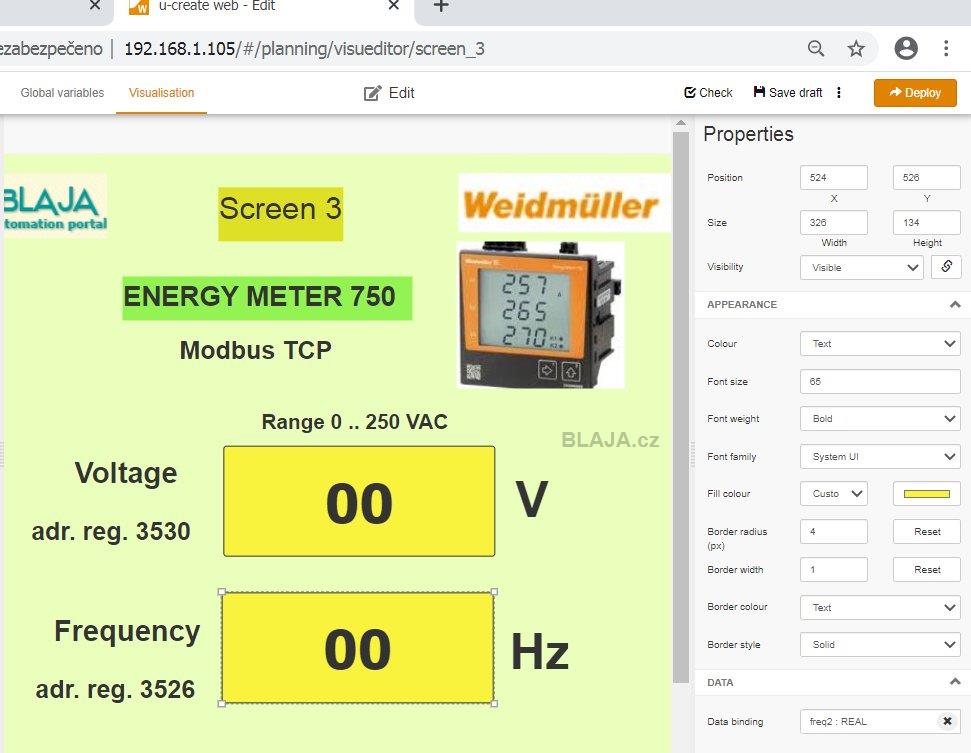
Task: Select the Frequency value display box
Action: click(x=358, y=648)
